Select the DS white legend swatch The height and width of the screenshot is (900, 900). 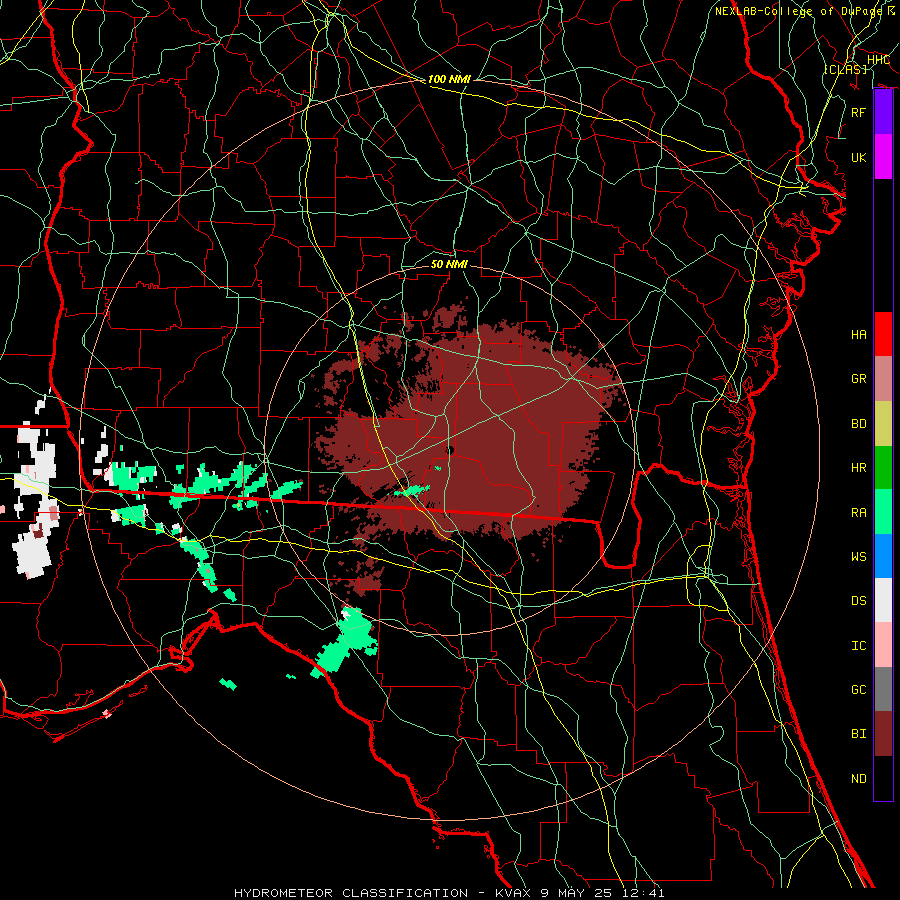(883, 600)
